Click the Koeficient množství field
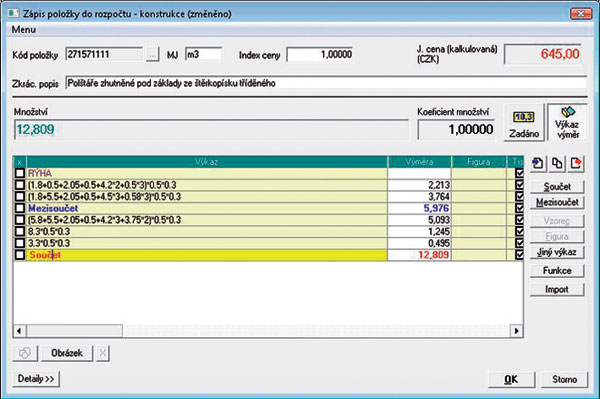 click(x=456, y=129)
